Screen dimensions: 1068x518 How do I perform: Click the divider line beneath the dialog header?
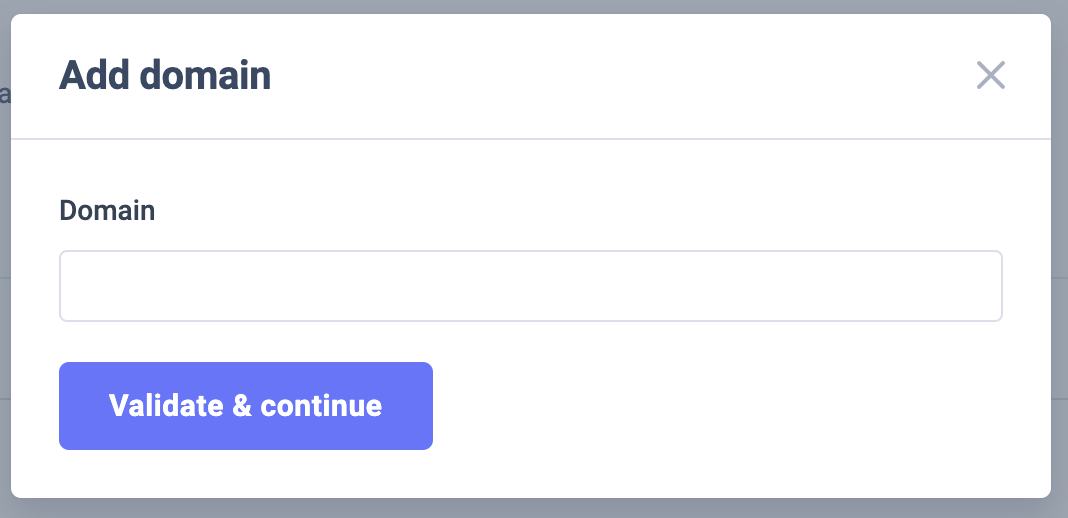click(530, 138)
